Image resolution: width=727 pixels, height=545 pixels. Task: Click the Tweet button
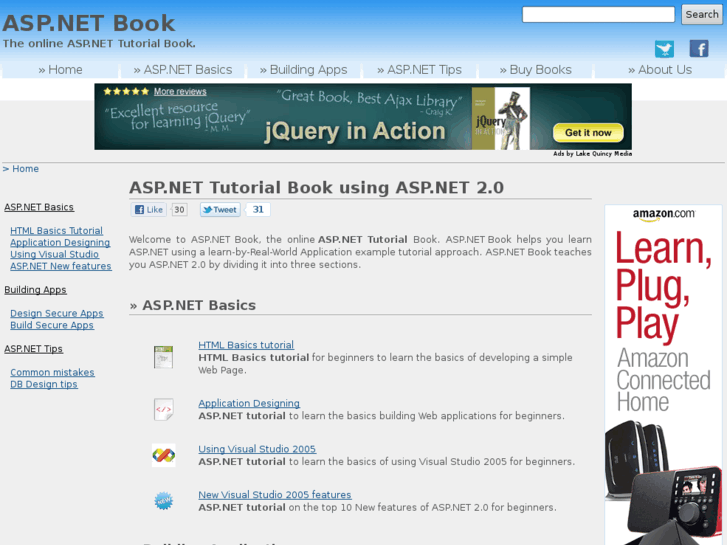click(220, 210)
